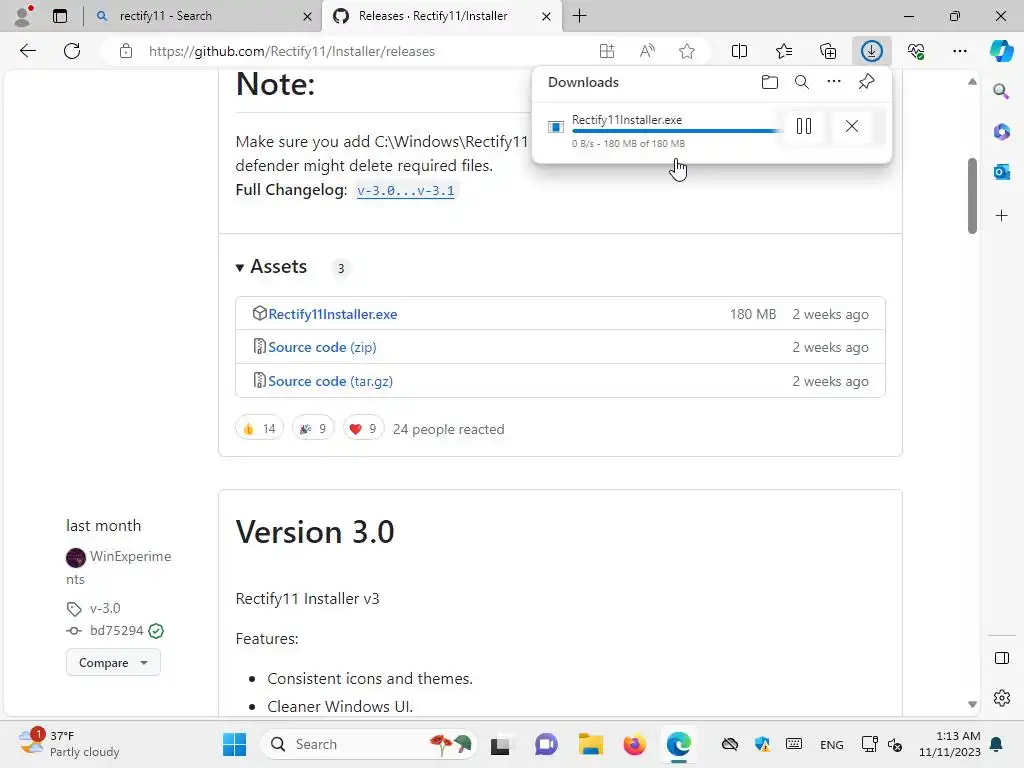The width and height of the screenshot is (1024, 768).
Task: Refresh the current page
Action: pos(72,51)
